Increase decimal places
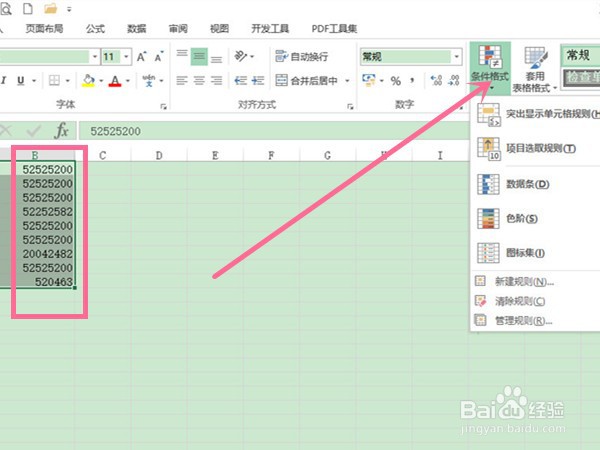The image size is (600, 450). tap(436, 80)
